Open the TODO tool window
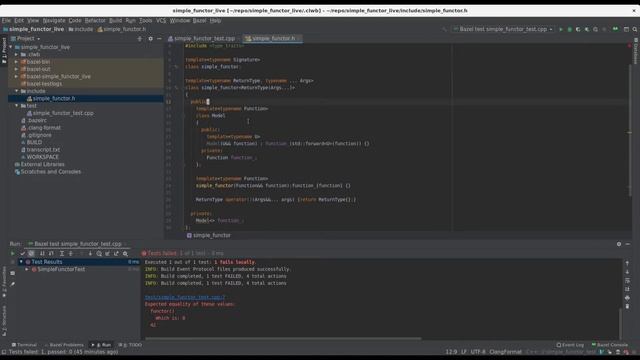The height and width of the screenshot is (360, 640). [130, 345]
